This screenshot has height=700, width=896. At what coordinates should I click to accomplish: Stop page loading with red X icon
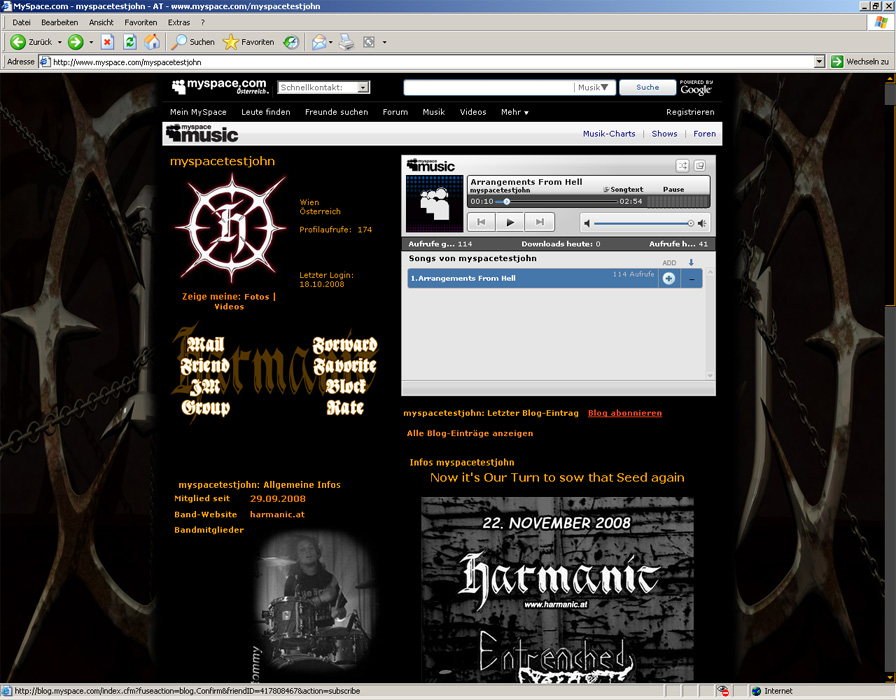tap(107, 42)
